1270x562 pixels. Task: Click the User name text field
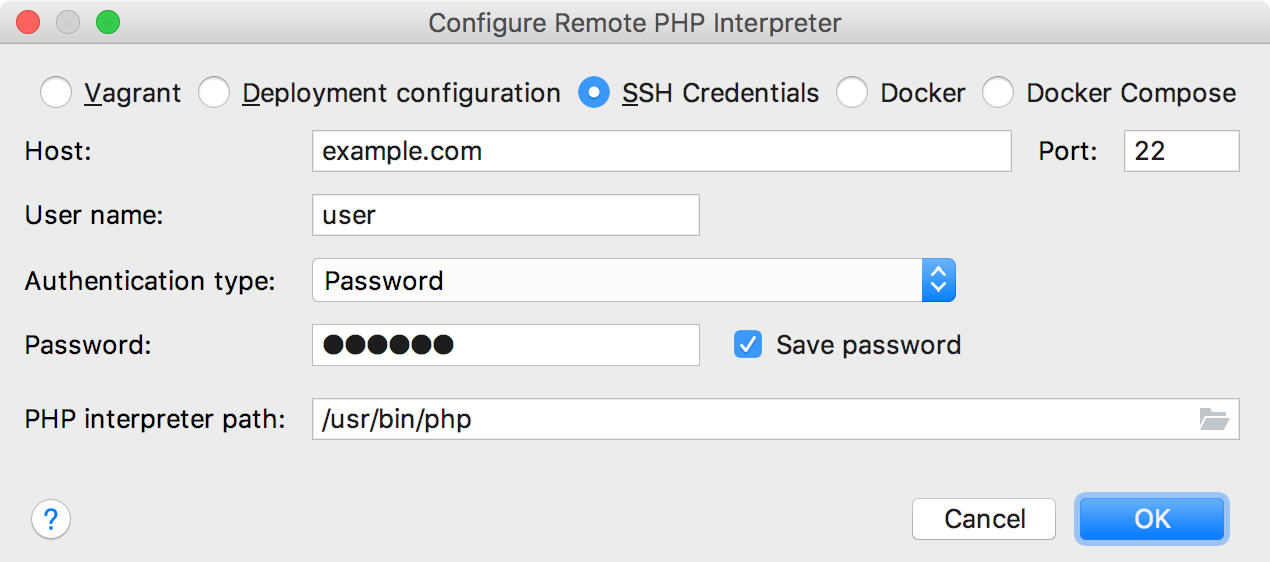(x=505, y=215)
